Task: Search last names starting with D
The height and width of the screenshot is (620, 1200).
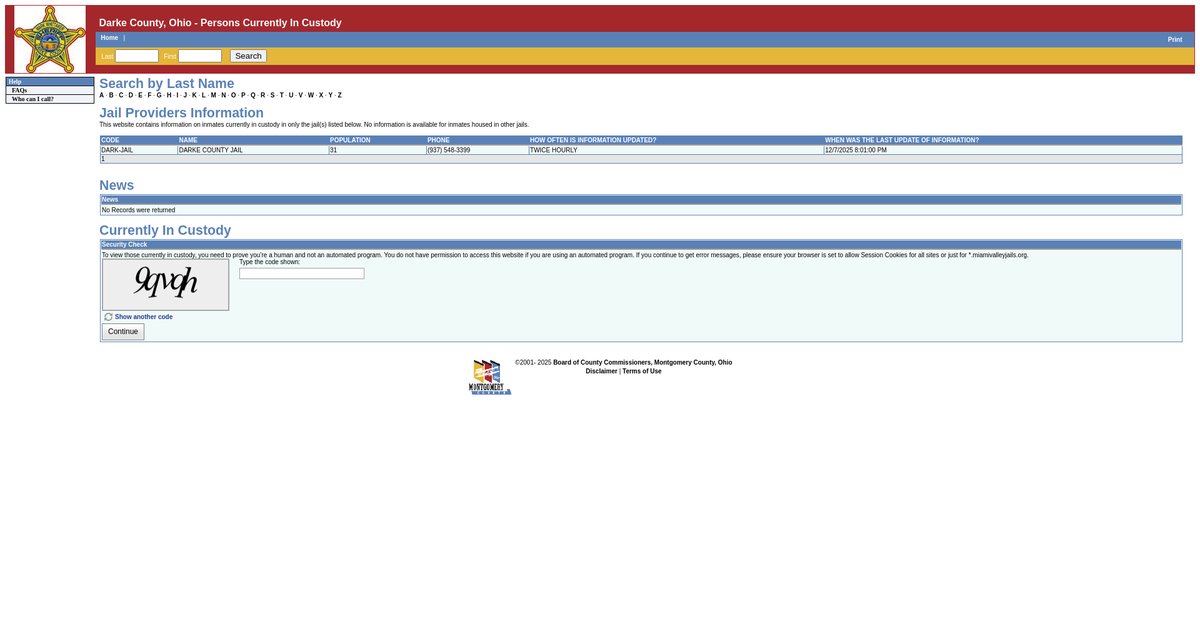Action: coord(131,95)
